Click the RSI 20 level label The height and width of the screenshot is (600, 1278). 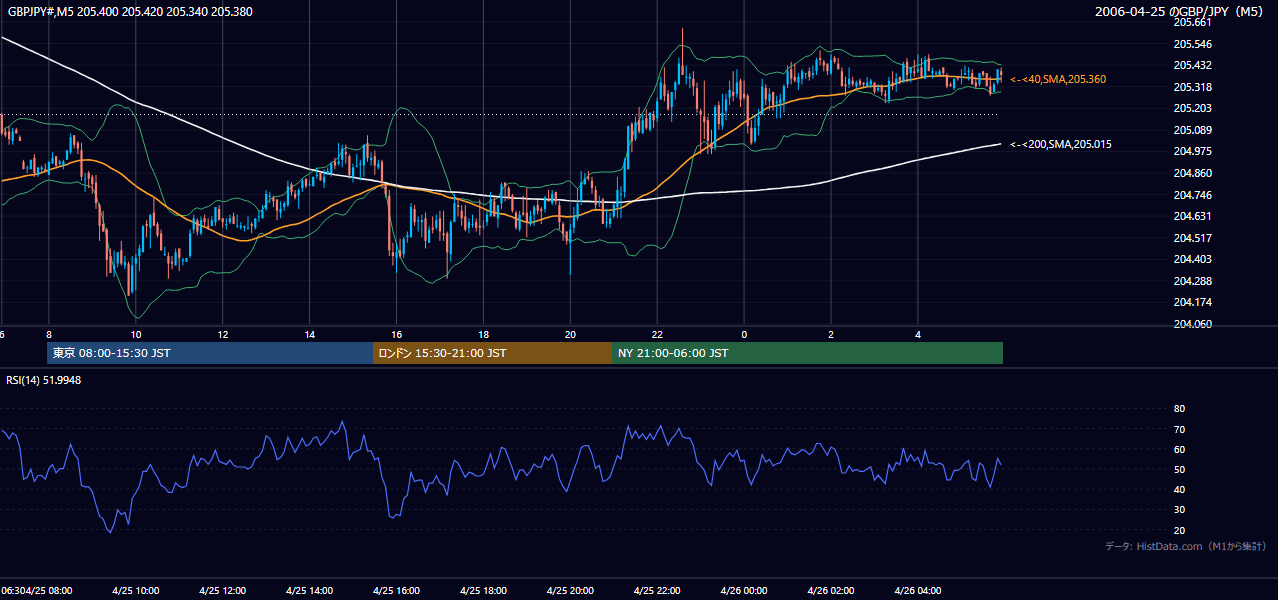1179,530
